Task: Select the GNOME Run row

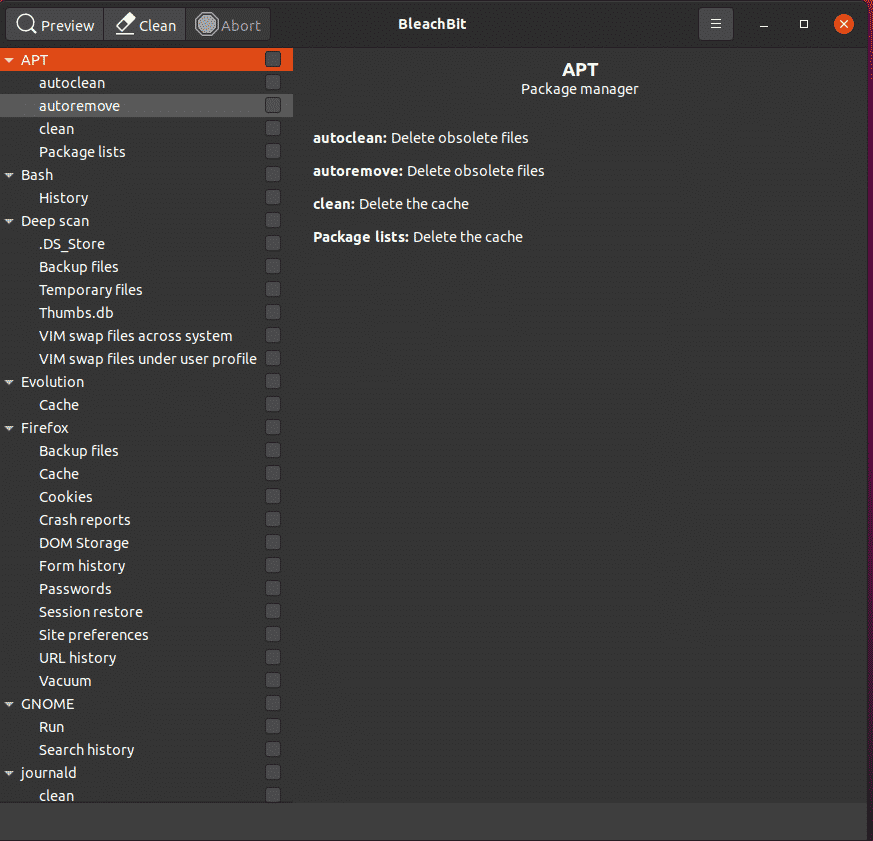Action: coord(146,726)
